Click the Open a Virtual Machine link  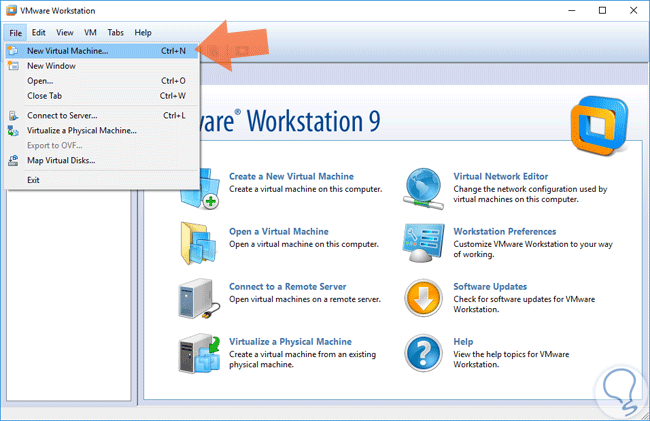coord(279,232)
